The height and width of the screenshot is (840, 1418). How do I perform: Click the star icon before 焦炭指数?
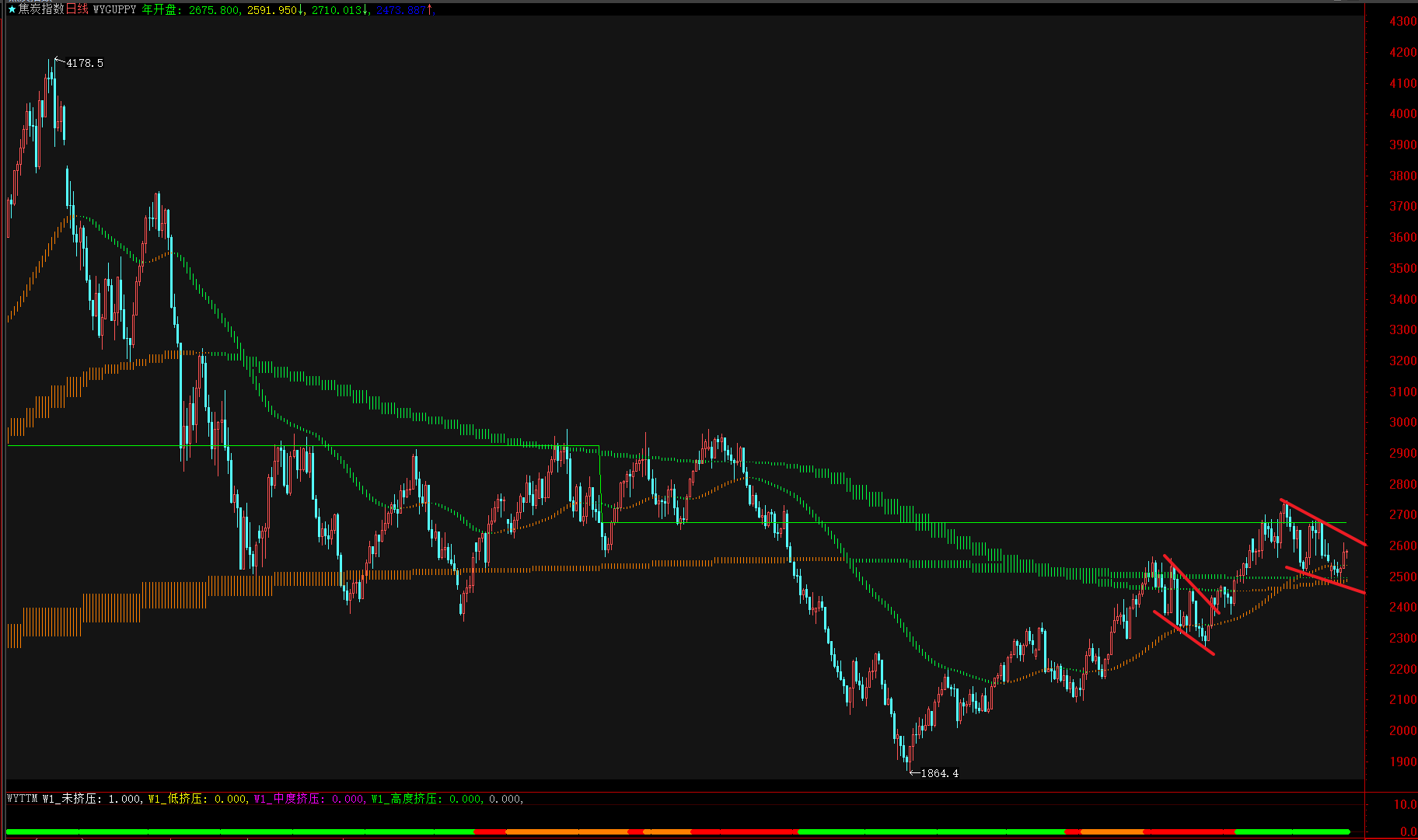[12, 9]
